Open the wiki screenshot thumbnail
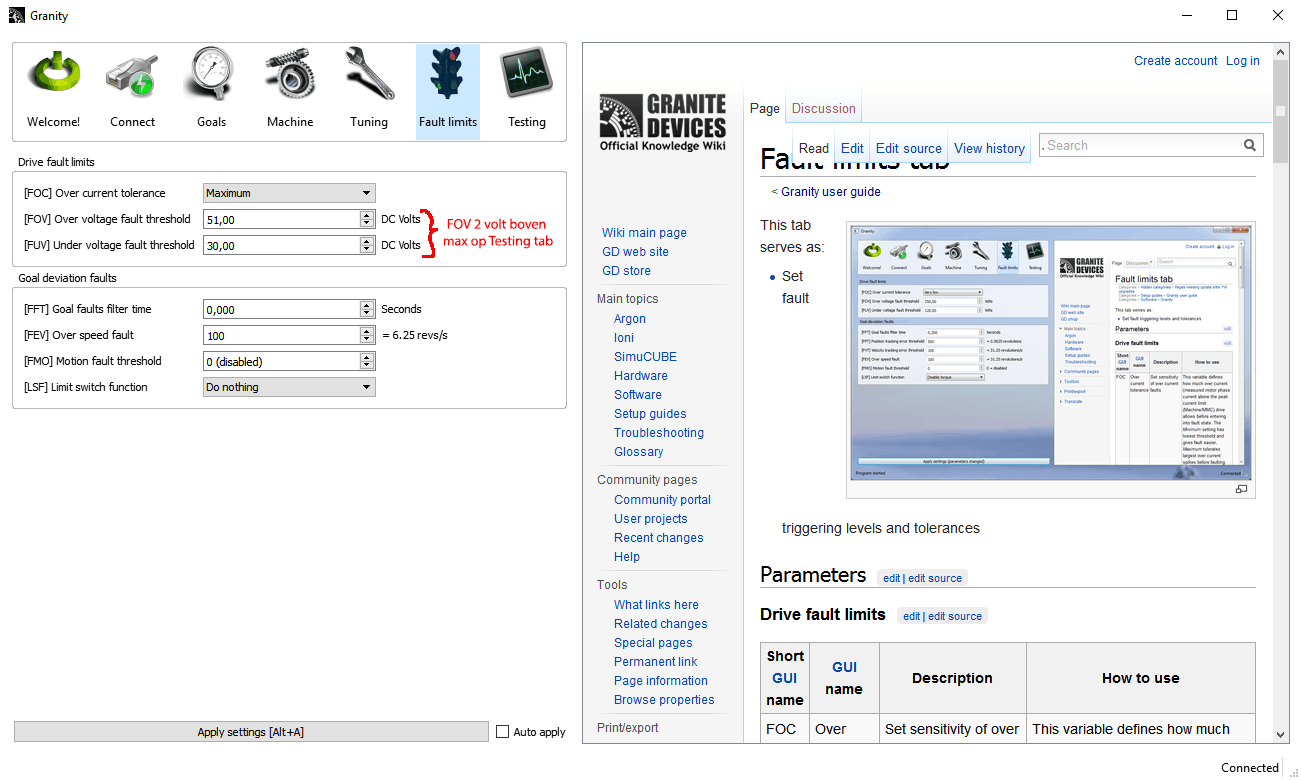 click(1050, 352)
